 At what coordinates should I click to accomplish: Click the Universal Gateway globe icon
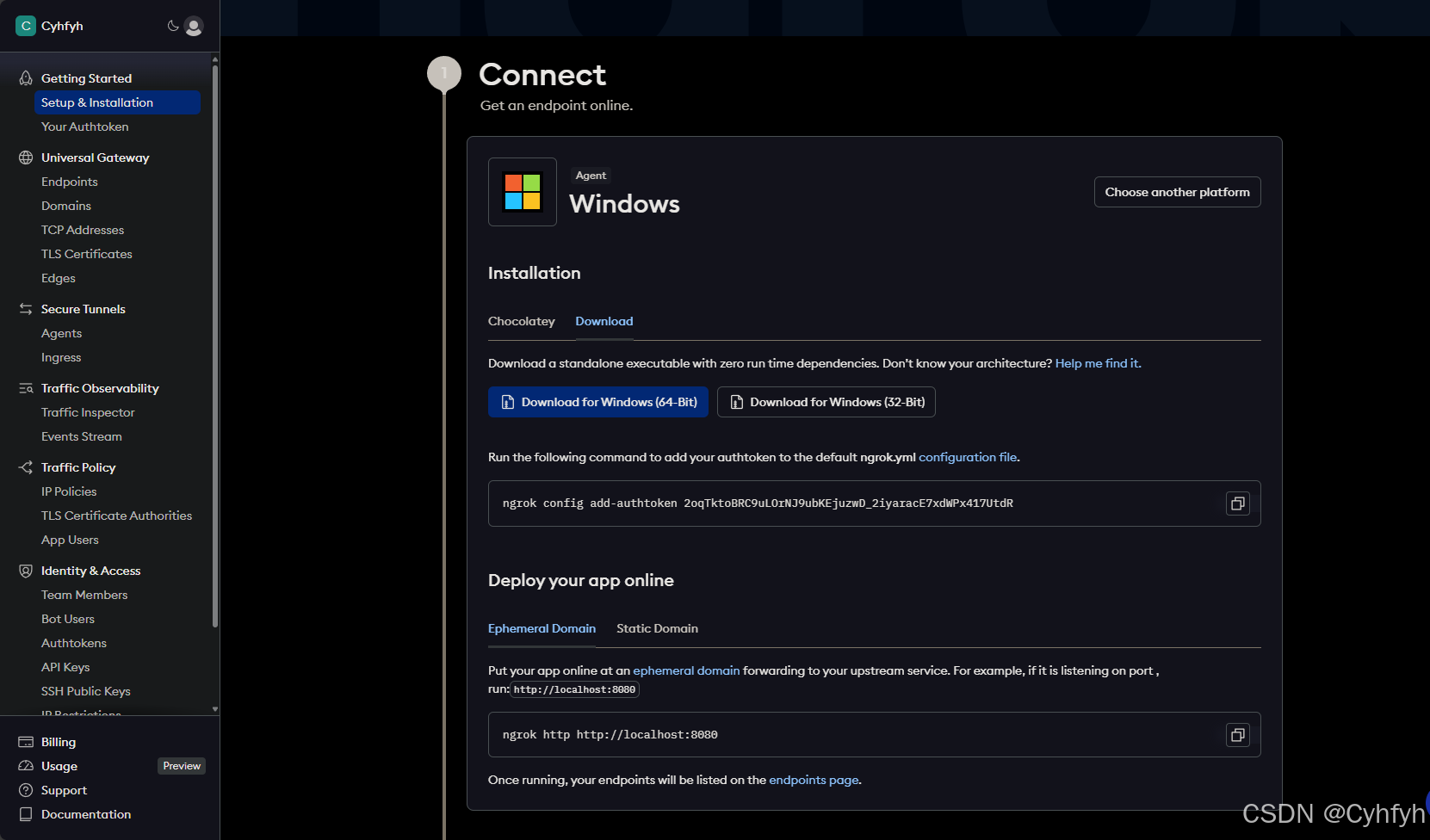tap(26, 157)
